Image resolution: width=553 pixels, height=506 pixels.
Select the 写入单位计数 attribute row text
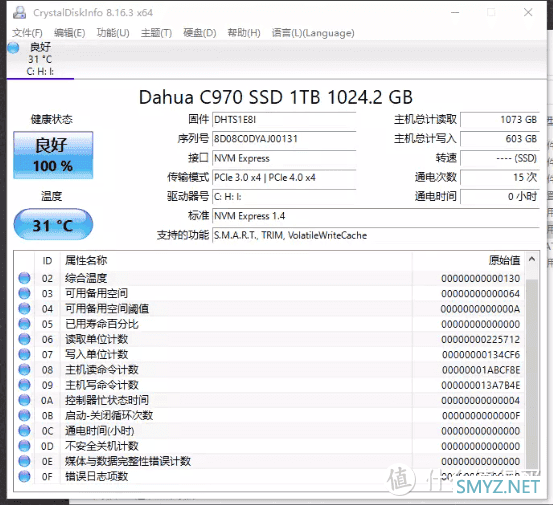pyautogui.click(x=96, y=354)
